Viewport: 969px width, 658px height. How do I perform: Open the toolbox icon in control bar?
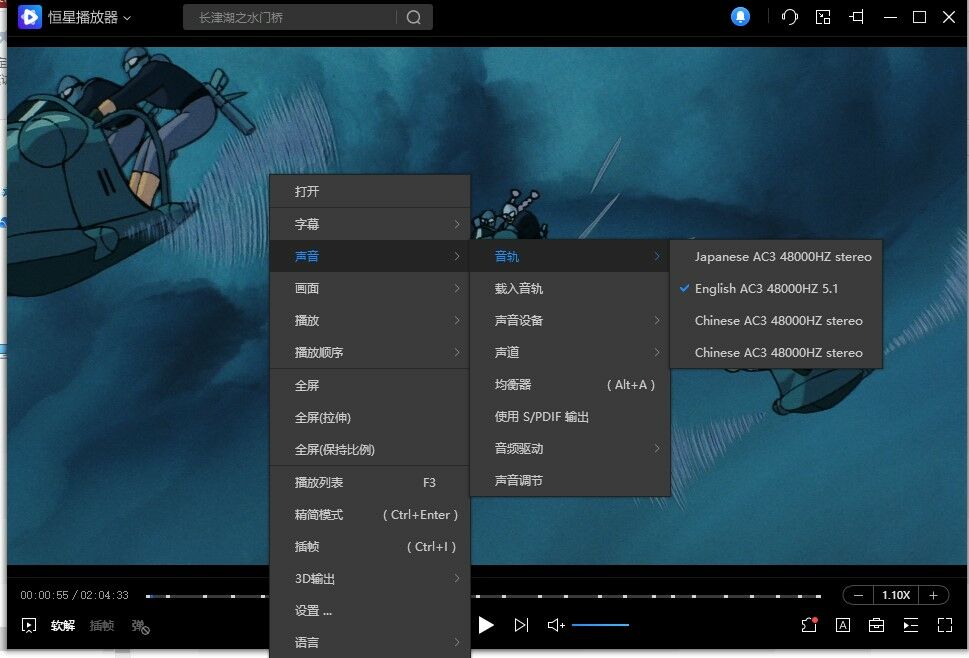tap(876, 625)
